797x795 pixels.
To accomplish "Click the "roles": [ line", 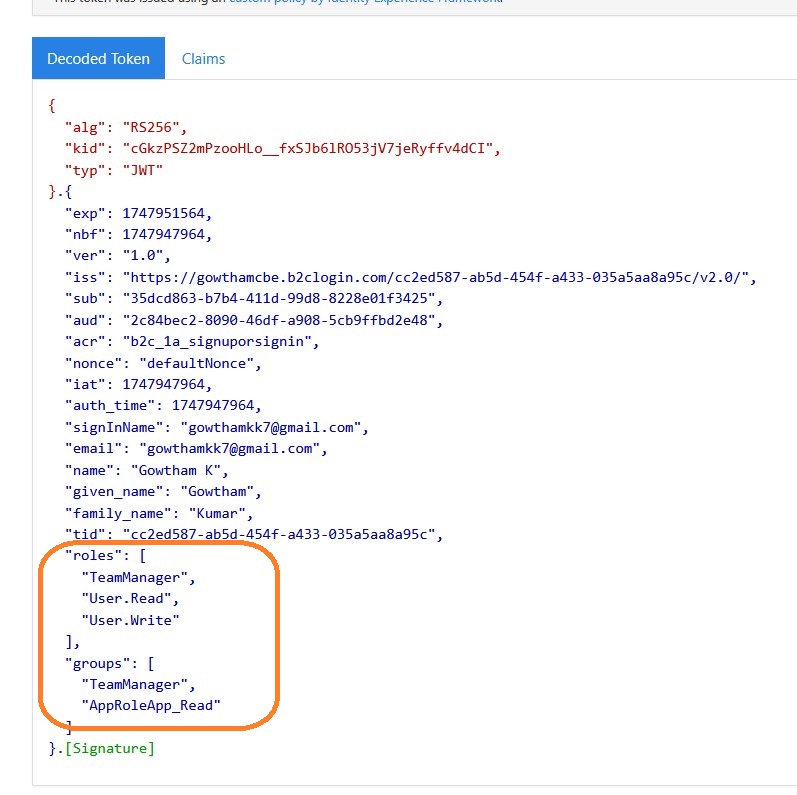I will [x=106, y=556].
